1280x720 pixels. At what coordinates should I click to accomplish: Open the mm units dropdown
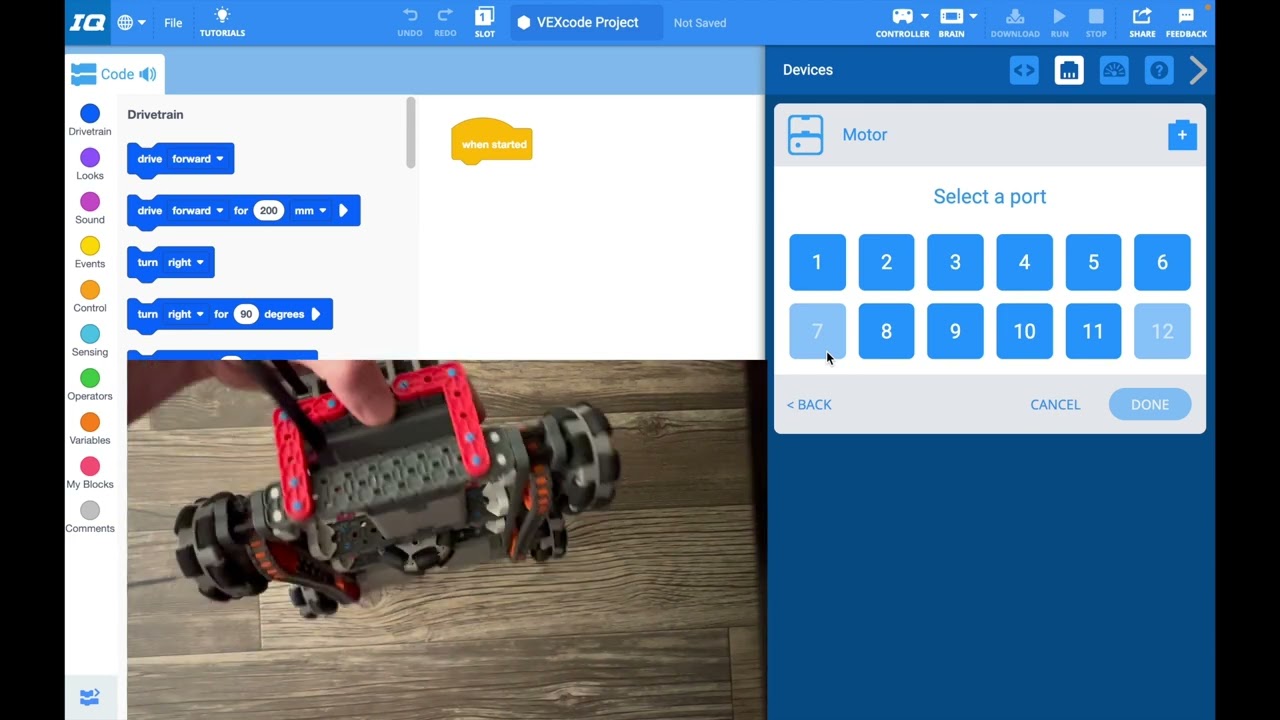coord(310,211)
